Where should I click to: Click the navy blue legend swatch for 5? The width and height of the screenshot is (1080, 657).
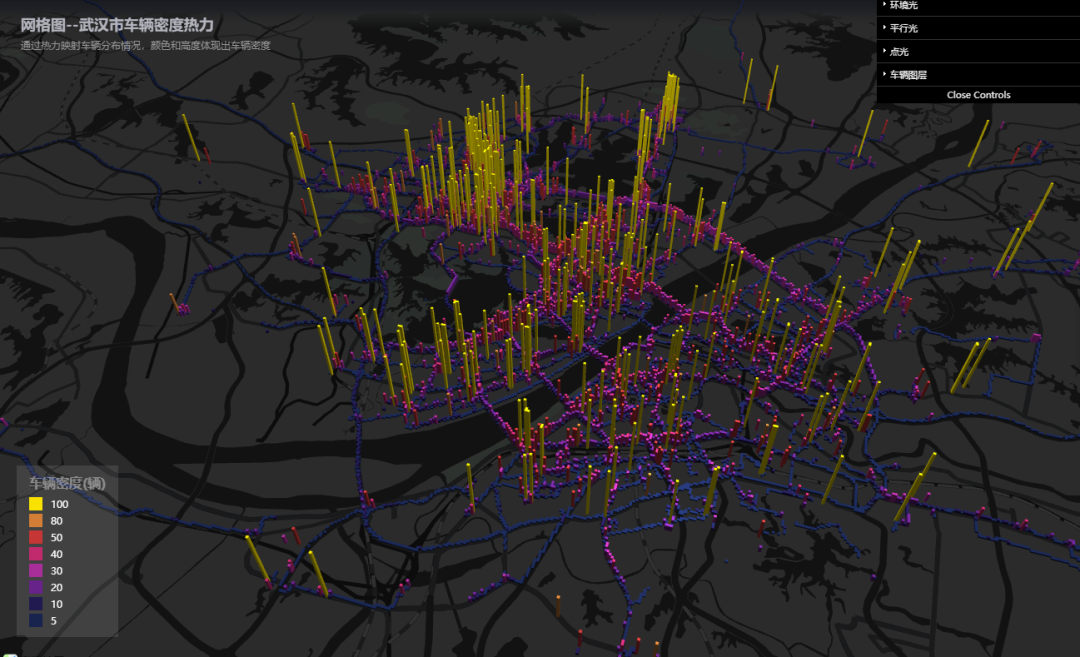[36, 620]
